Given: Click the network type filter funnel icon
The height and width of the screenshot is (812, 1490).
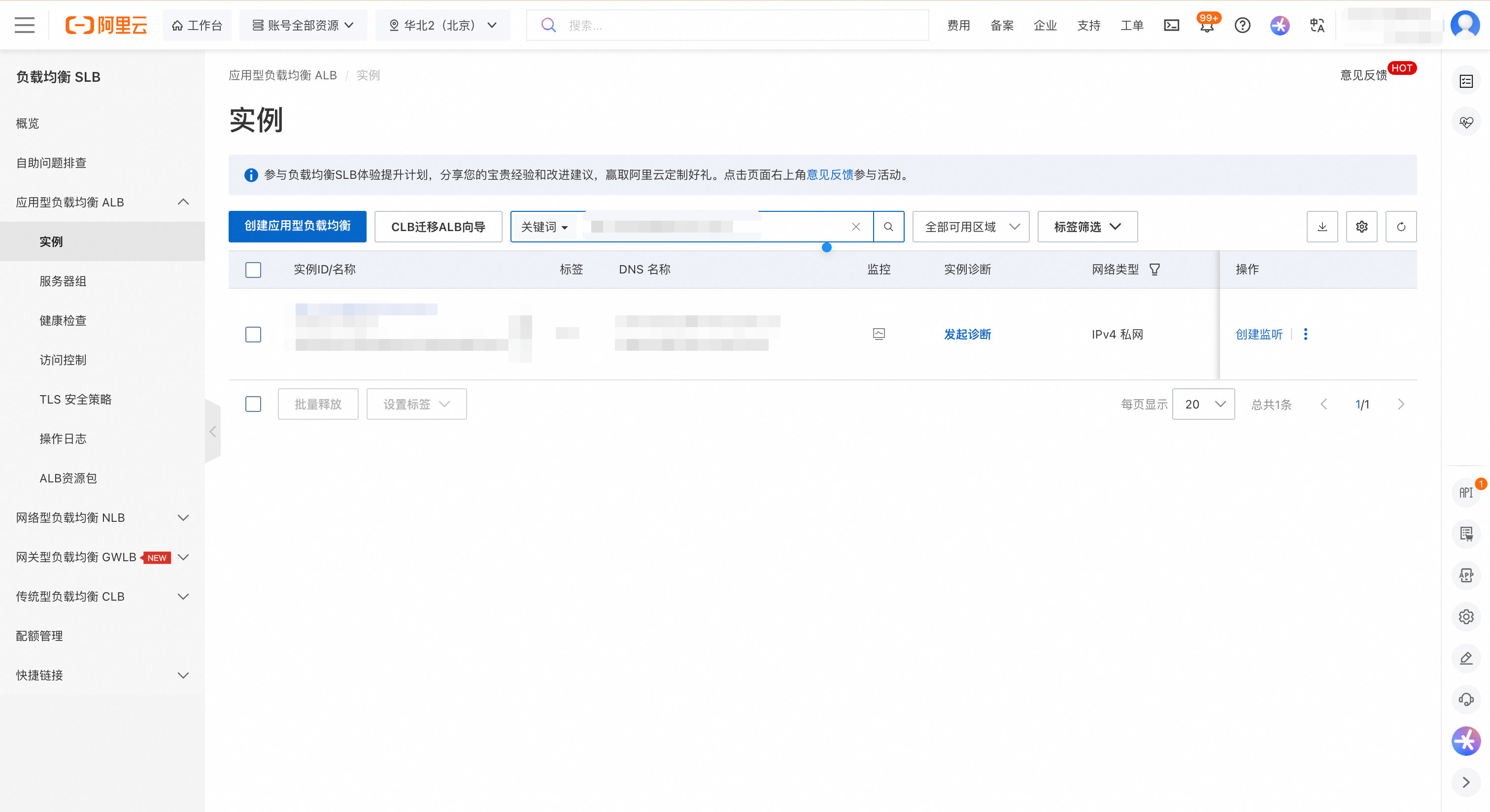Looking at the screenshot, I should click(1154, 270).
